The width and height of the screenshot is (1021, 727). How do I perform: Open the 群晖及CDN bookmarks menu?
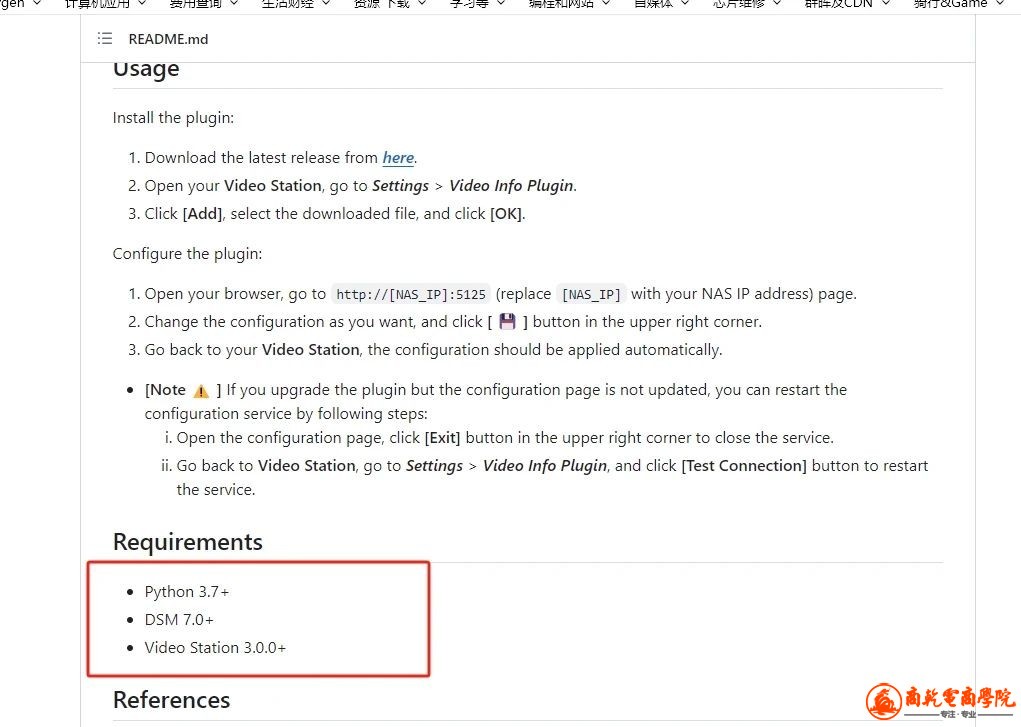(847, 3)
